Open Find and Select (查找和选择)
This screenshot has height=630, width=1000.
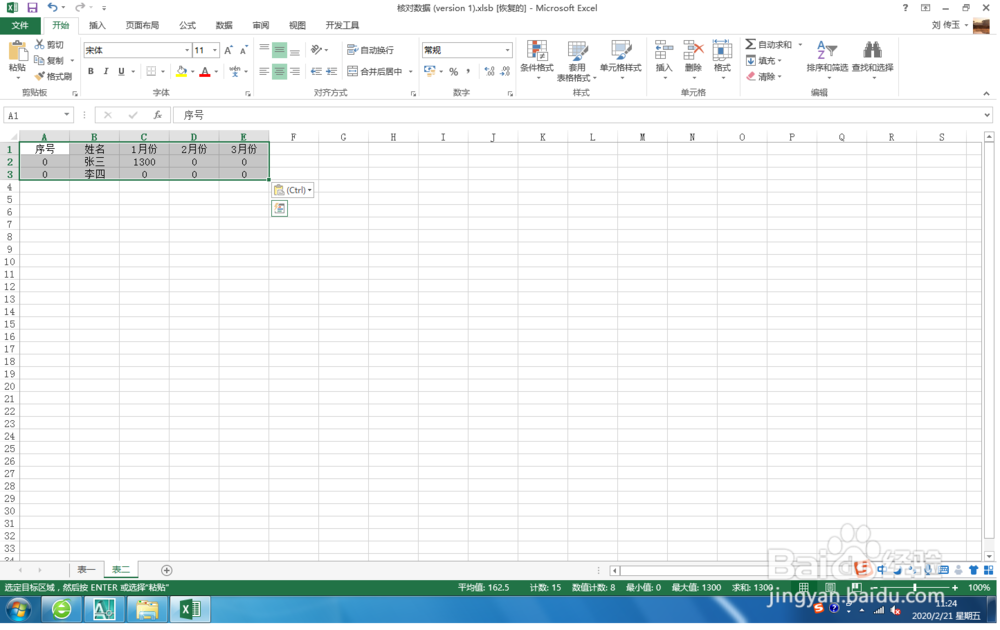tap(872, 59)
